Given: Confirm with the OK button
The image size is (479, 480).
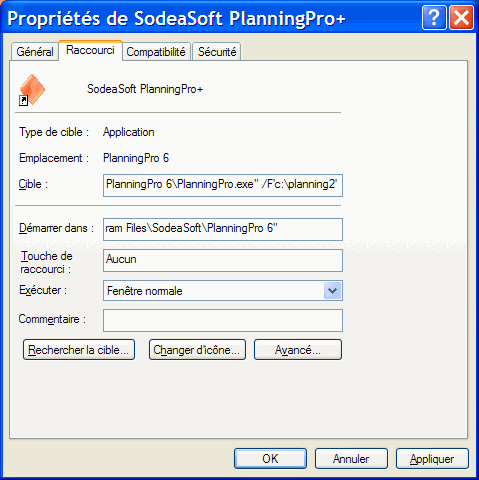Looking at the screenshot, I should click(x=270, y=459).
